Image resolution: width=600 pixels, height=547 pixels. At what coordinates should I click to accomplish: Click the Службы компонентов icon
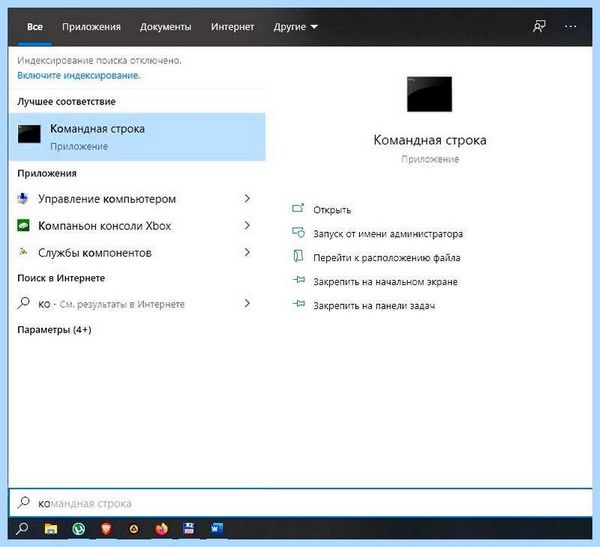pyautogui.click(x=23, y=252)
